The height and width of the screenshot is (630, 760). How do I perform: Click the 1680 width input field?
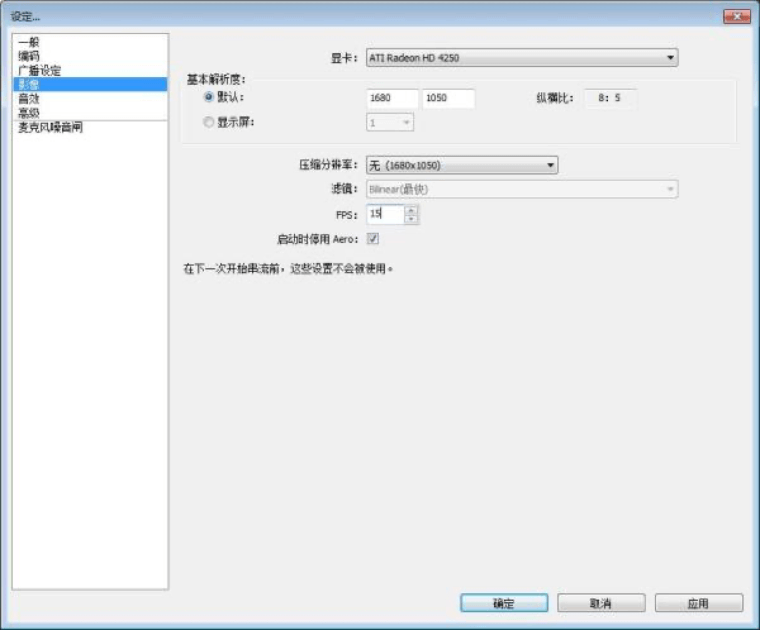[392, 99]
